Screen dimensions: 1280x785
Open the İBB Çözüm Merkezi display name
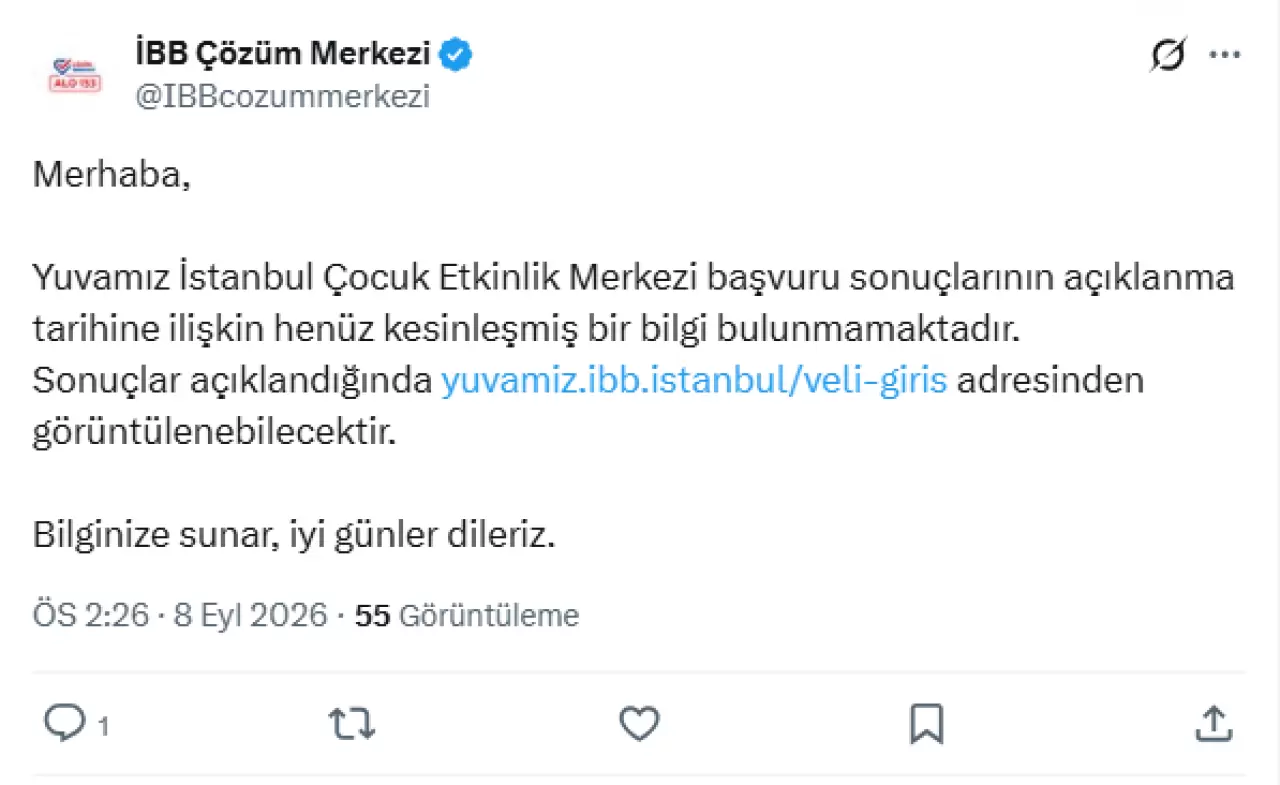click(x=283, y=54)
